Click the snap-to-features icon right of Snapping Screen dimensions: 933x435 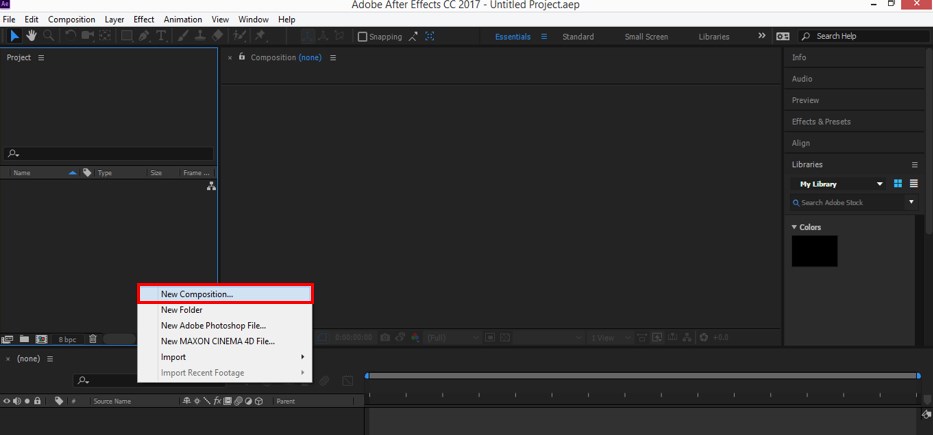click(x=429, y=36)
